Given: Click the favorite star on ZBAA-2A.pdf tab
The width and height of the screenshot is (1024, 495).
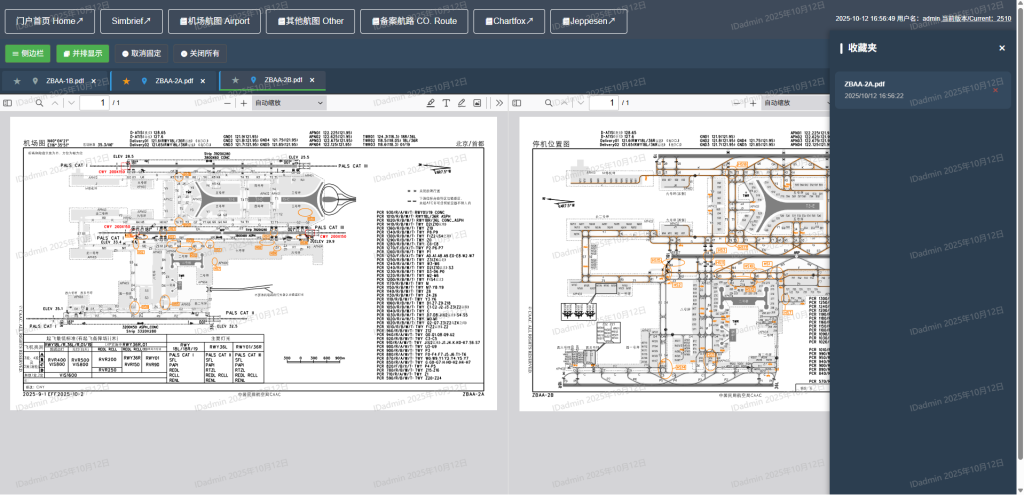Looking at the screenshot, I should (126, 80).
